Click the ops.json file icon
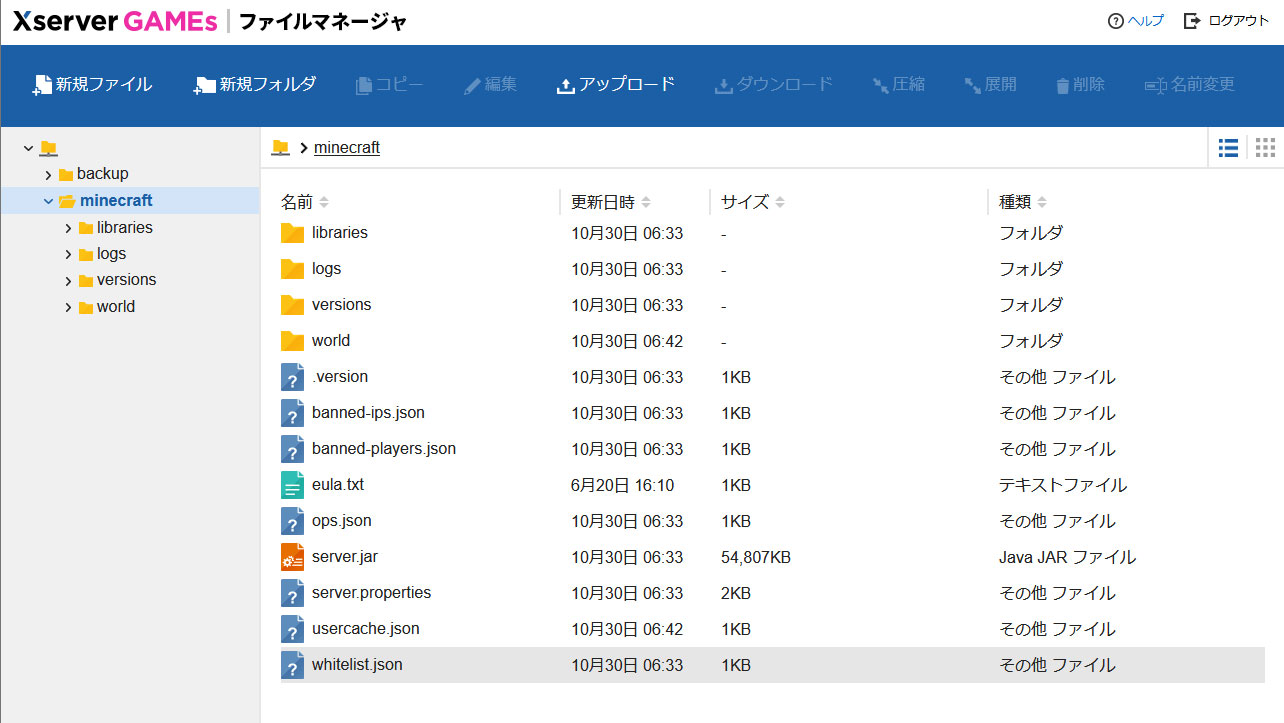This screenshot has width=1284, height=723. (292, 521)
